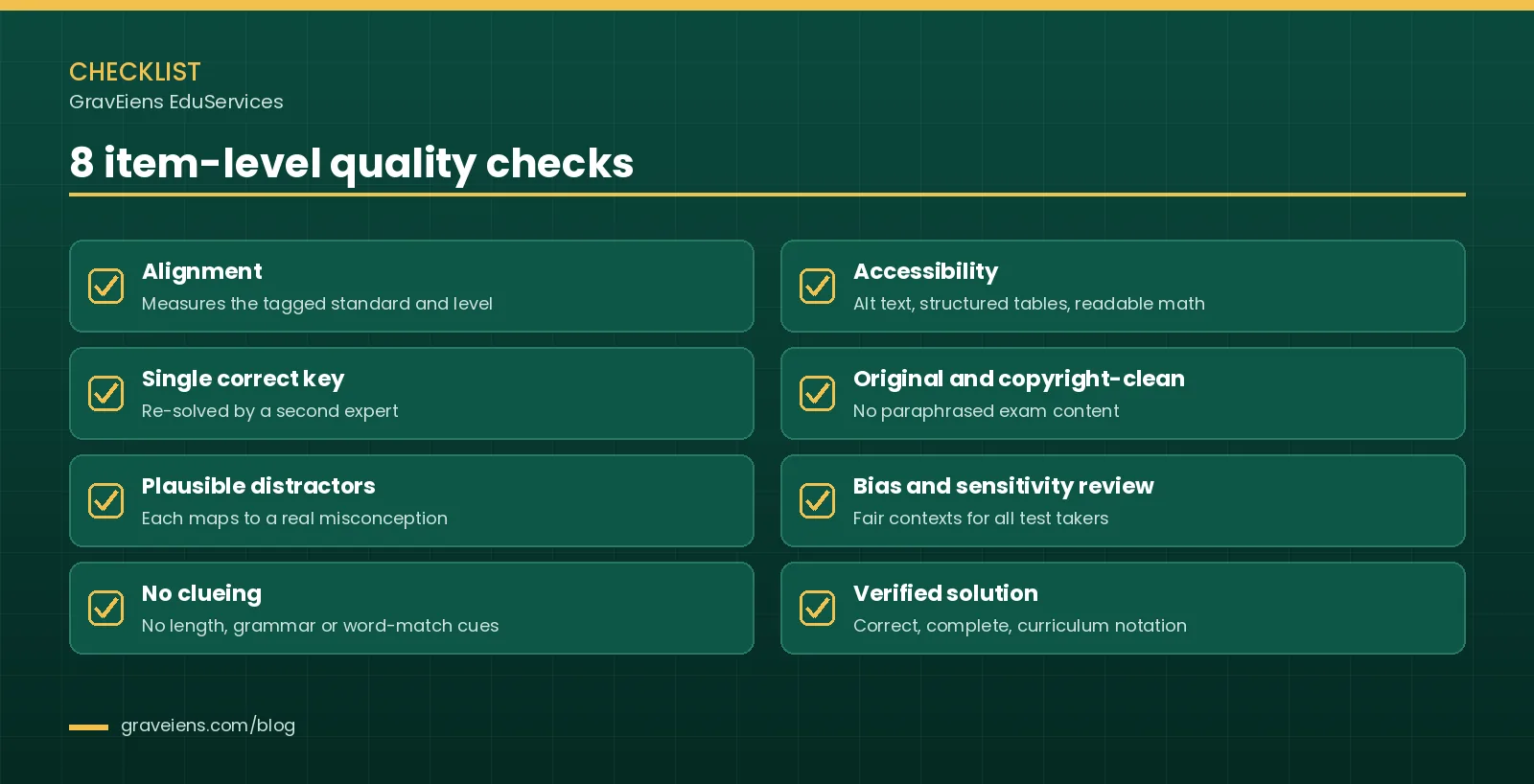Click 'Correct, complete, curriculum notation'
1534x784 pixels.
(1020, 626)
